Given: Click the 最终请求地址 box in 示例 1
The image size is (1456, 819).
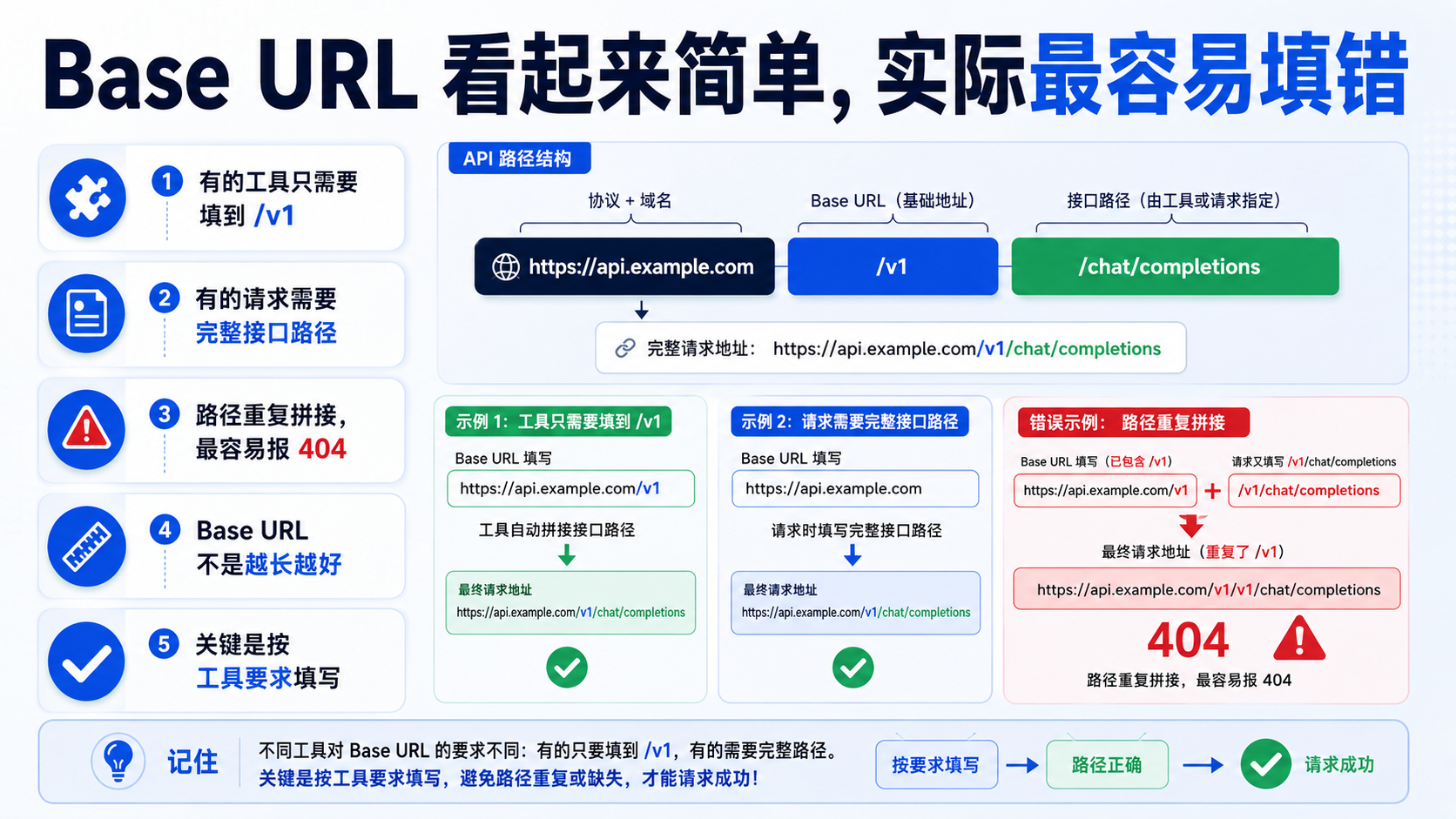Looking at the screenshot, I should (570, 602).
